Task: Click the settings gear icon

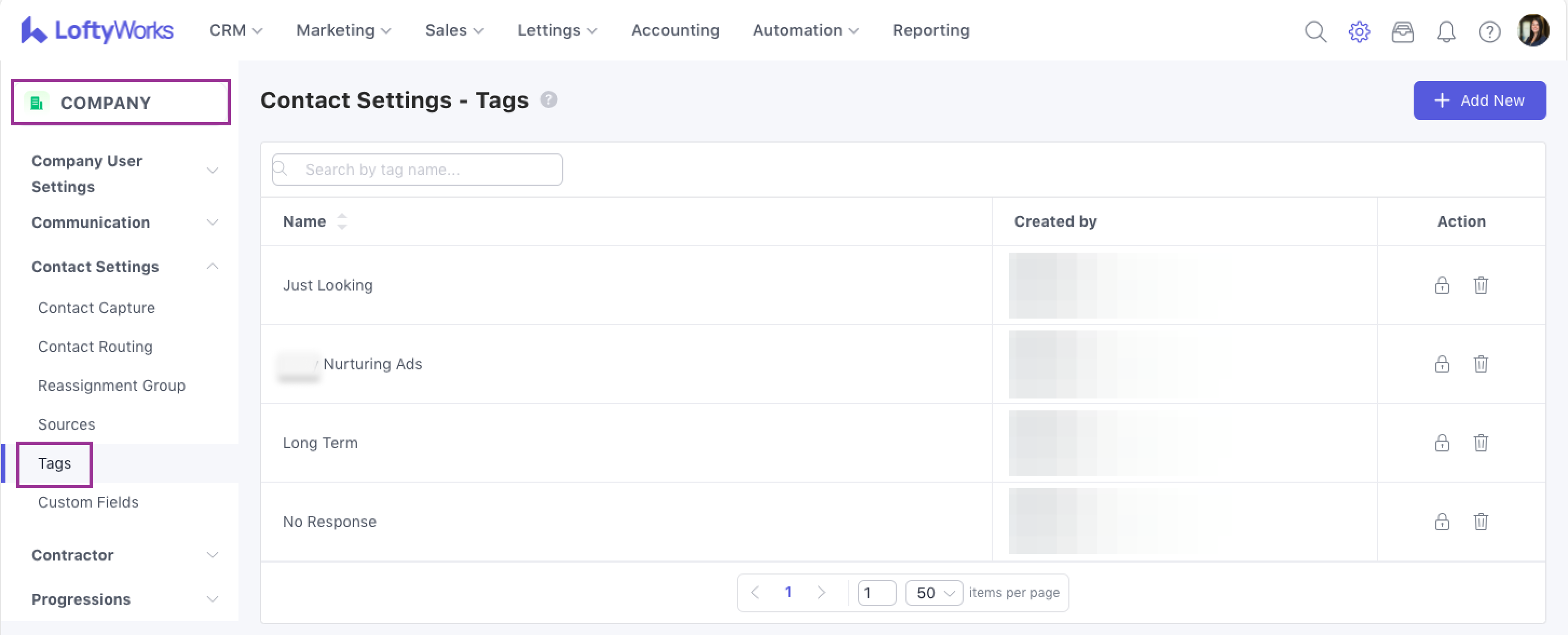Action: (x=1359, y=31)
